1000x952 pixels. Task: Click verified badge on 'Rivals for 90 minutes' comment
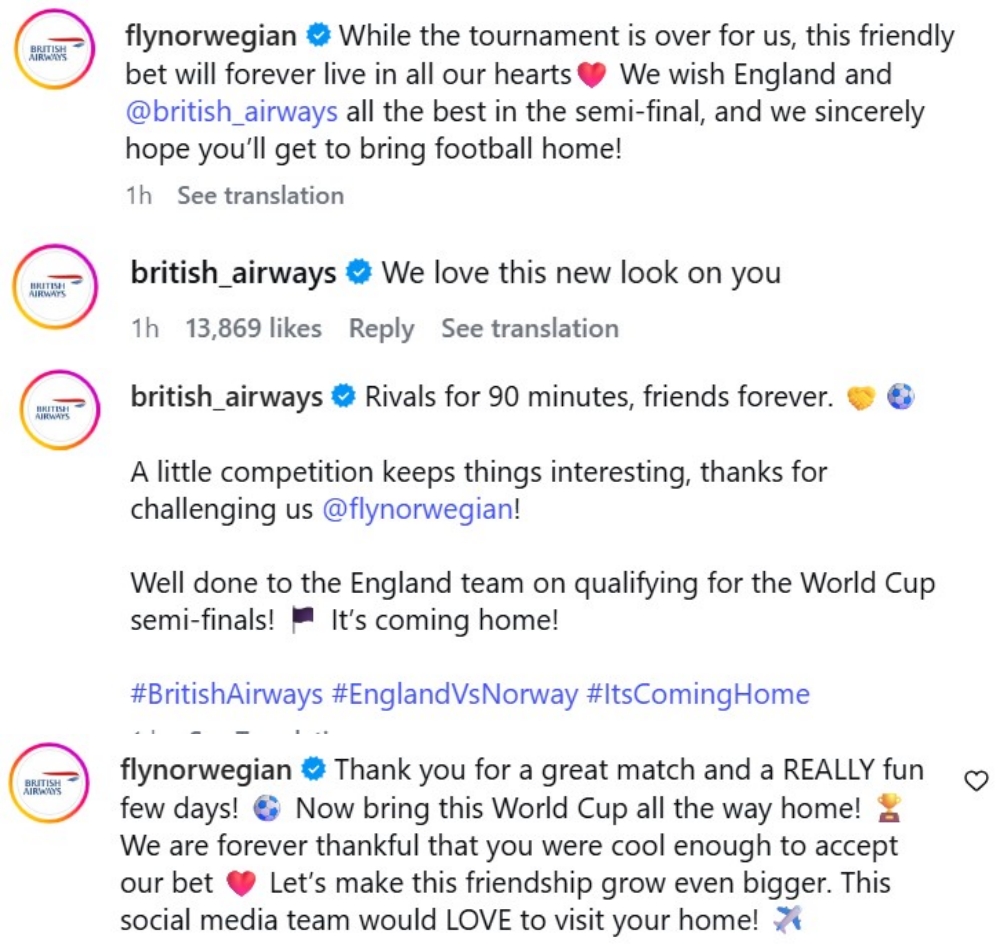[344, 396]
